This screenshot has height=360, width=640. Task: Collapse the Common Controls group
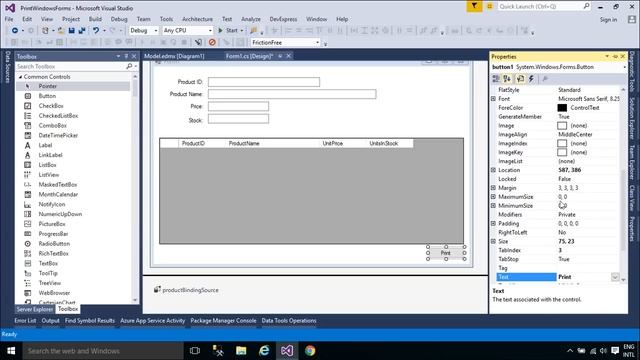21,77
